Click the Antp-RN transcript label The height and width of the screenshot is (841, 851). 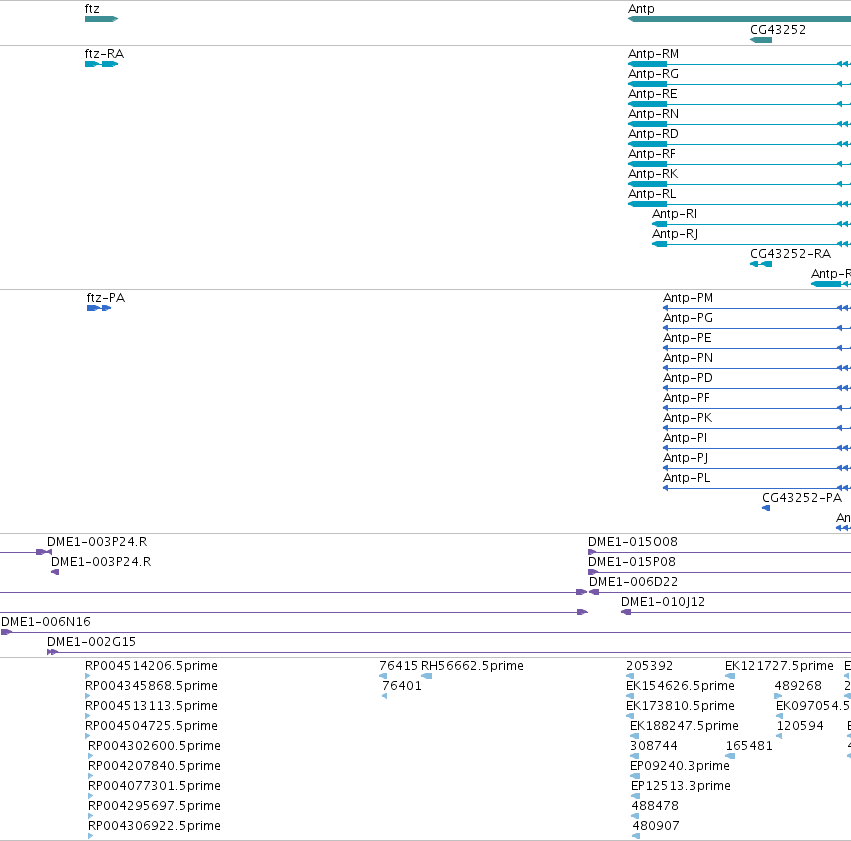(x=653, y=114)
